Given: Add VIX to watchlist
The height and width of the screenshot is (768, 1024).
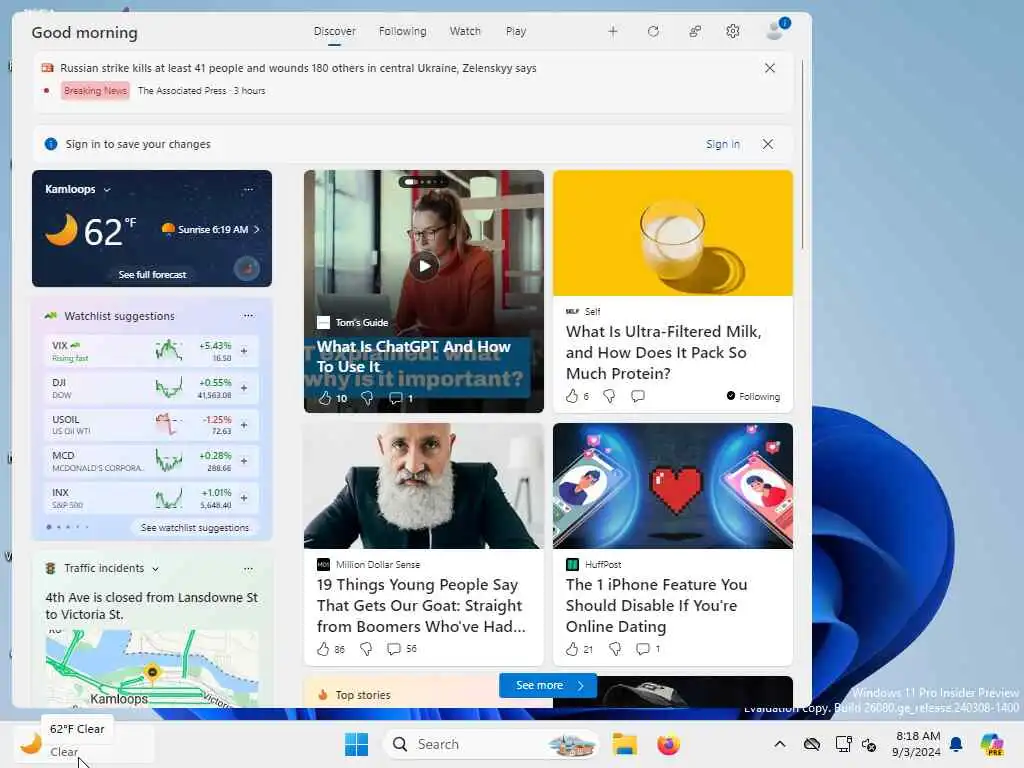Looking at the screenshot, I should 244,351.
